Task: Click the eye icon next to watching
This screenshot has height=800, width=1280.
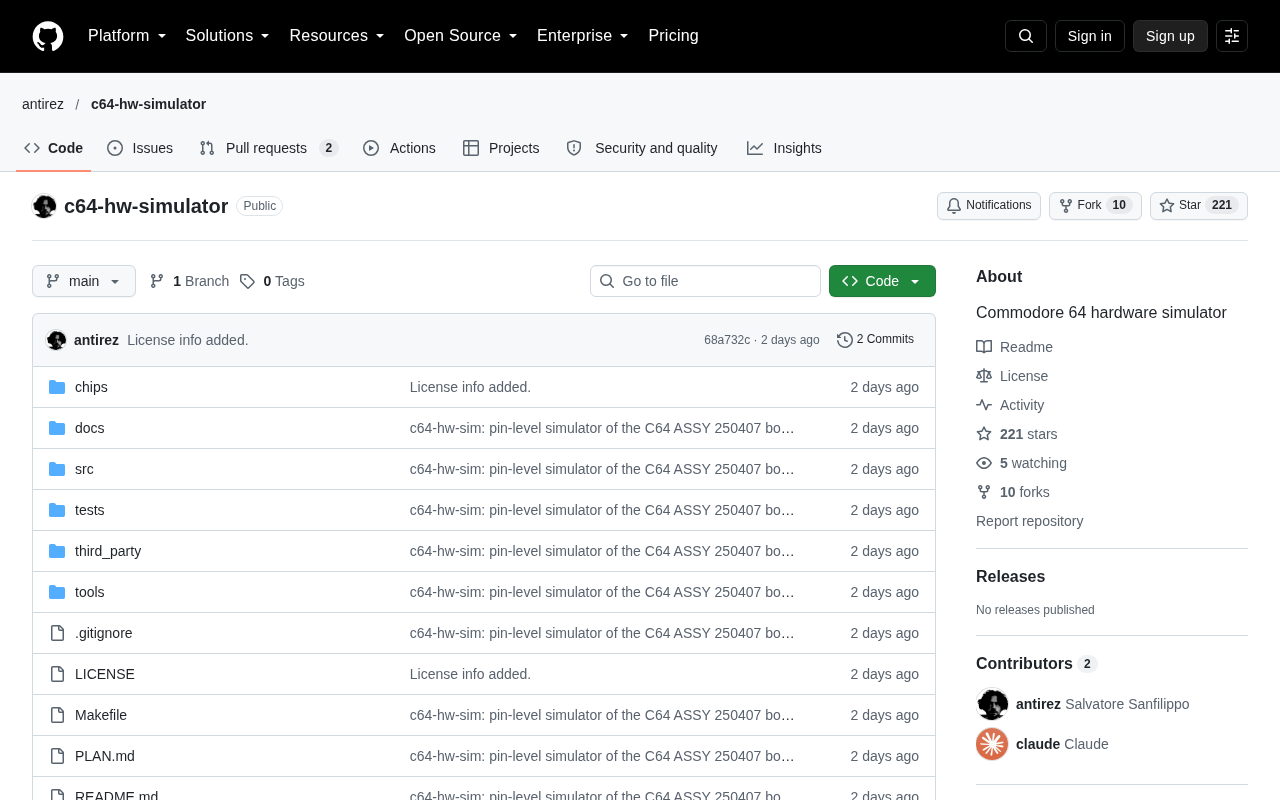Action: pos(984,463)
